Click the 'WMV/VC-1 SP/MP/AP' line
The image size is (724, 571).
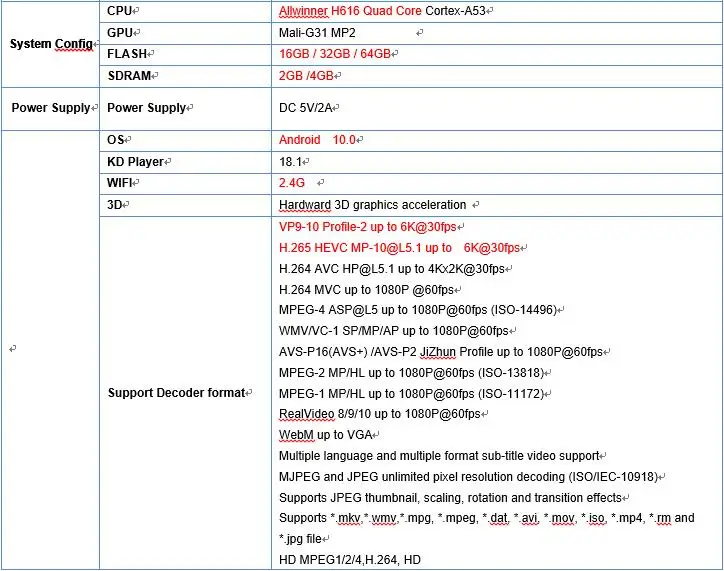tap(394, 331)
